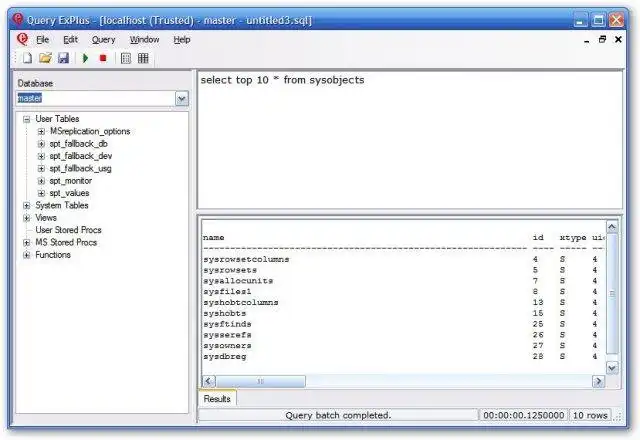
Task: Select the Results tab
Action: coord(217,399)
